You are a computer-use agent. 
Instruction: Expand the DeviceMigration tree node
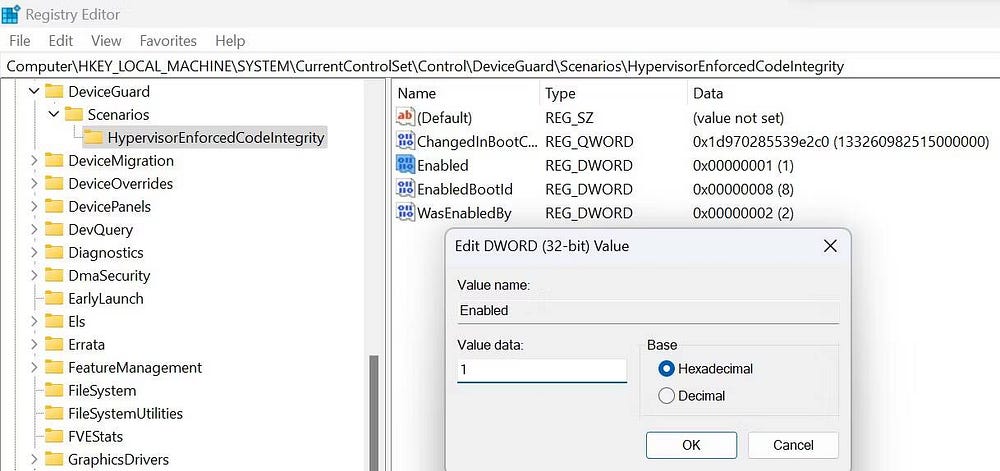[x=34, y=161]
